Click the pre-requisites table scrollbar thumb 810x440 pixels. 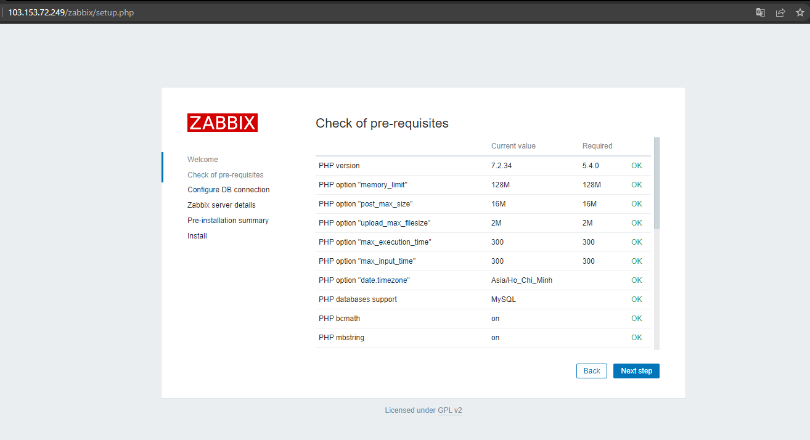(x=657, y=183)
